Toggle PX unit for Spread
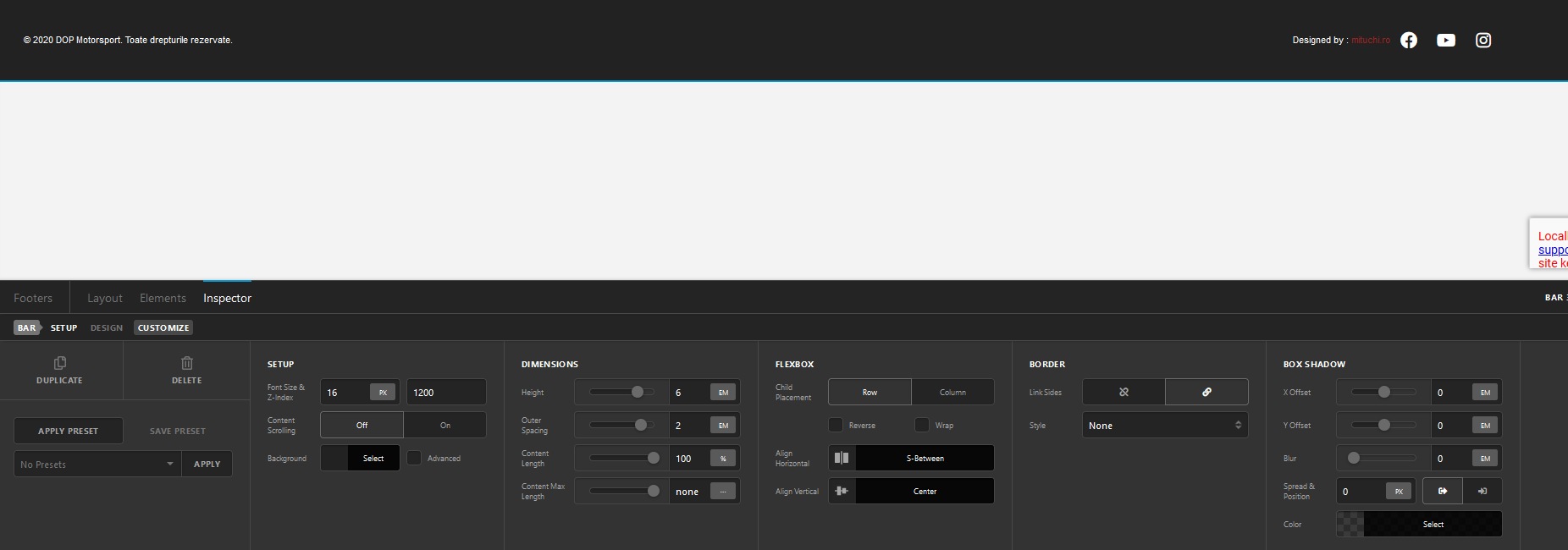Viewport: 1568px width, 550px height. click(x=1399, y=492)
